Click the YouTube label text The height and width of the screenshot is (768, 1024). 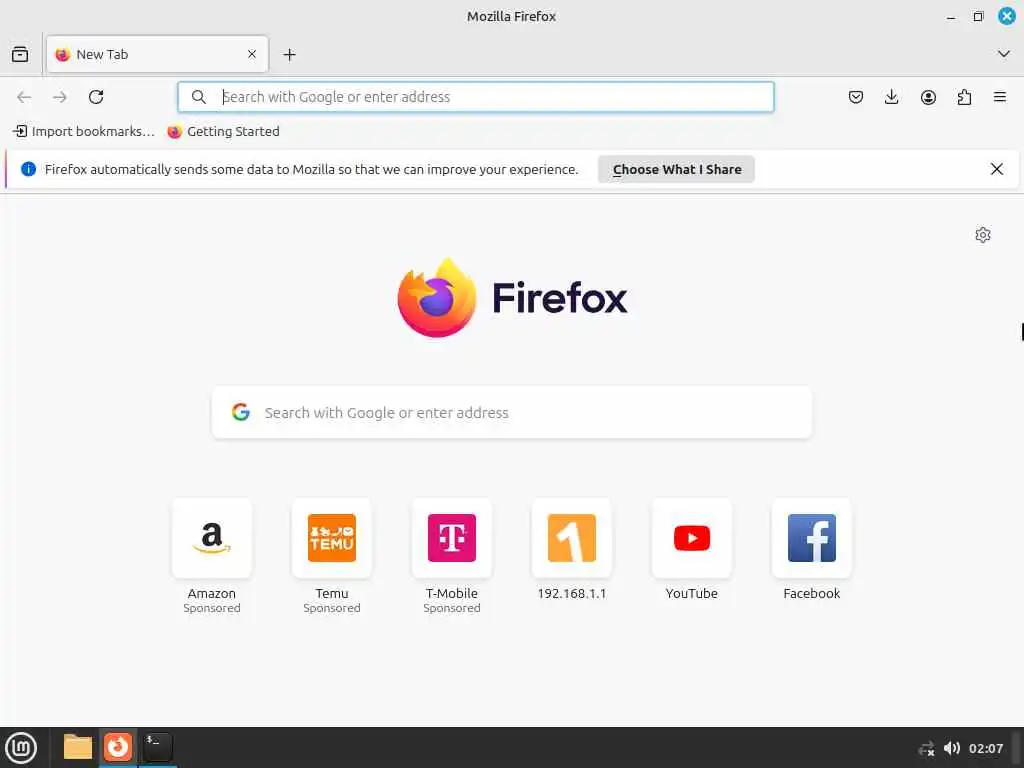coord(692,594)
